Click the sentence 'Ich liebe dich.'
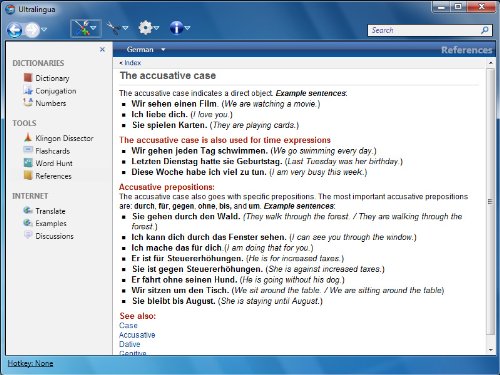 [x=159, y=114]
